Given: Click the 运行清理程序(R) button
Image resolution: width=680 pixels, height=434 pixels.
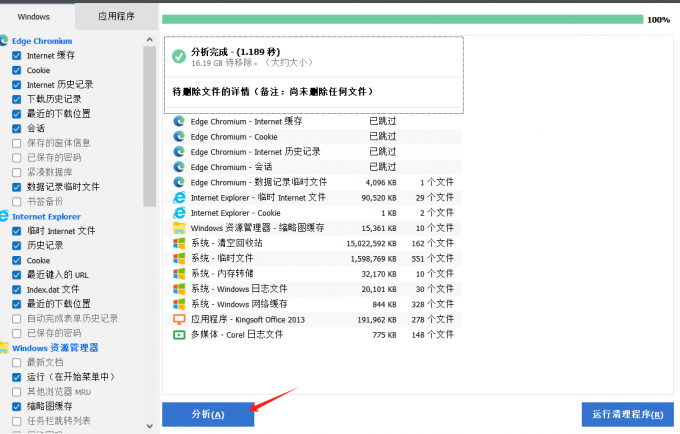Looking at the screenshot, I should [628, 414].
